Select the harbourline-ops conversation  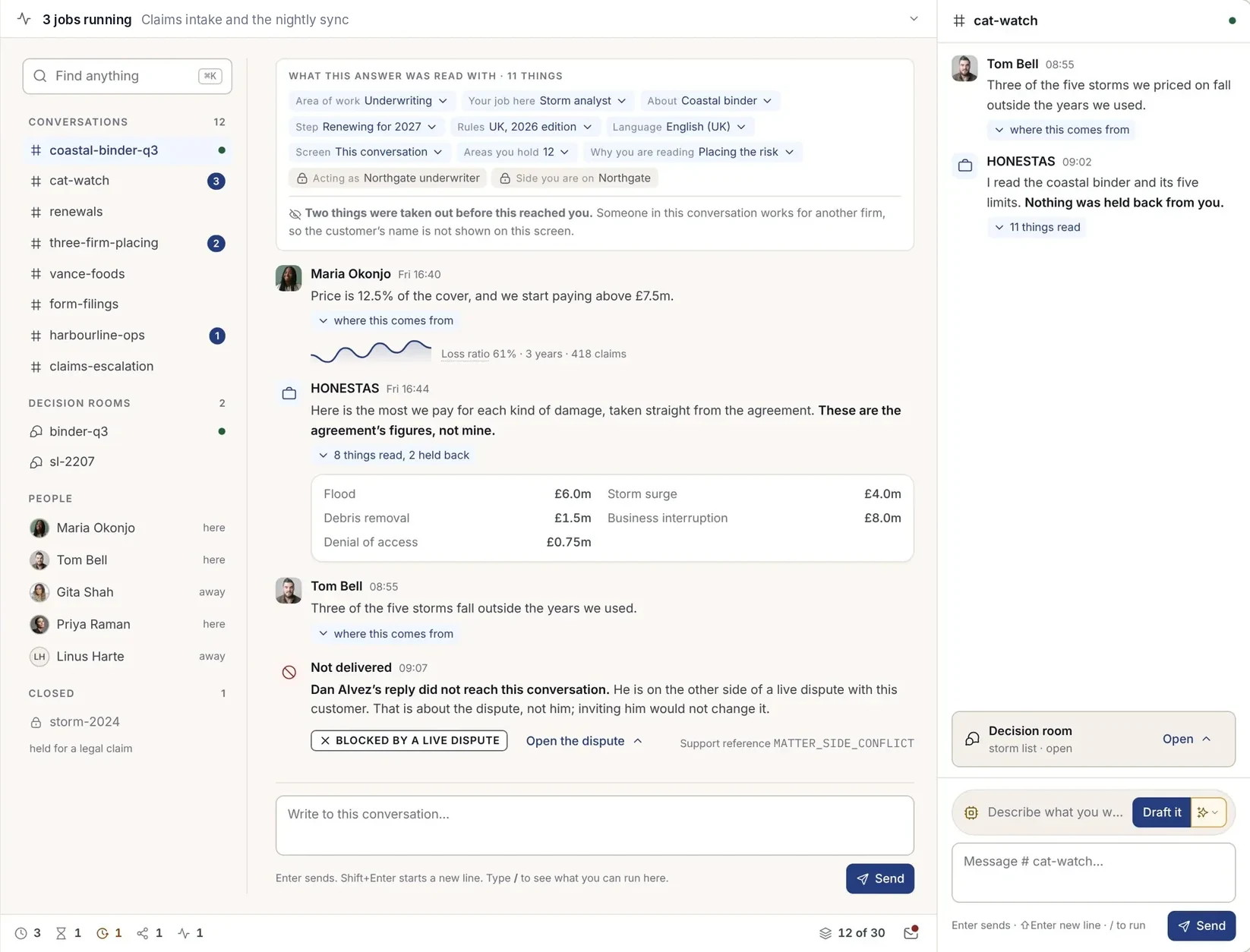pos(127,336)
